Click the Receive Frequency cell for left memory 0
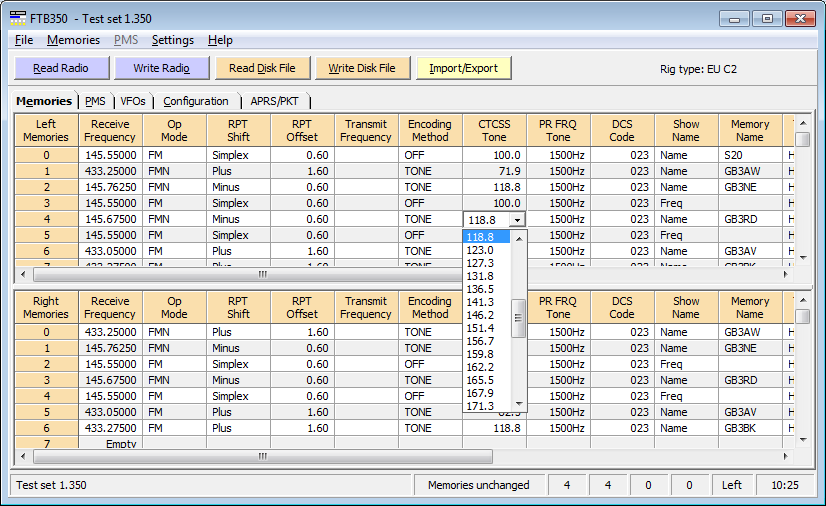This screenshot has width=826, height=506. [x=110, y=155]
